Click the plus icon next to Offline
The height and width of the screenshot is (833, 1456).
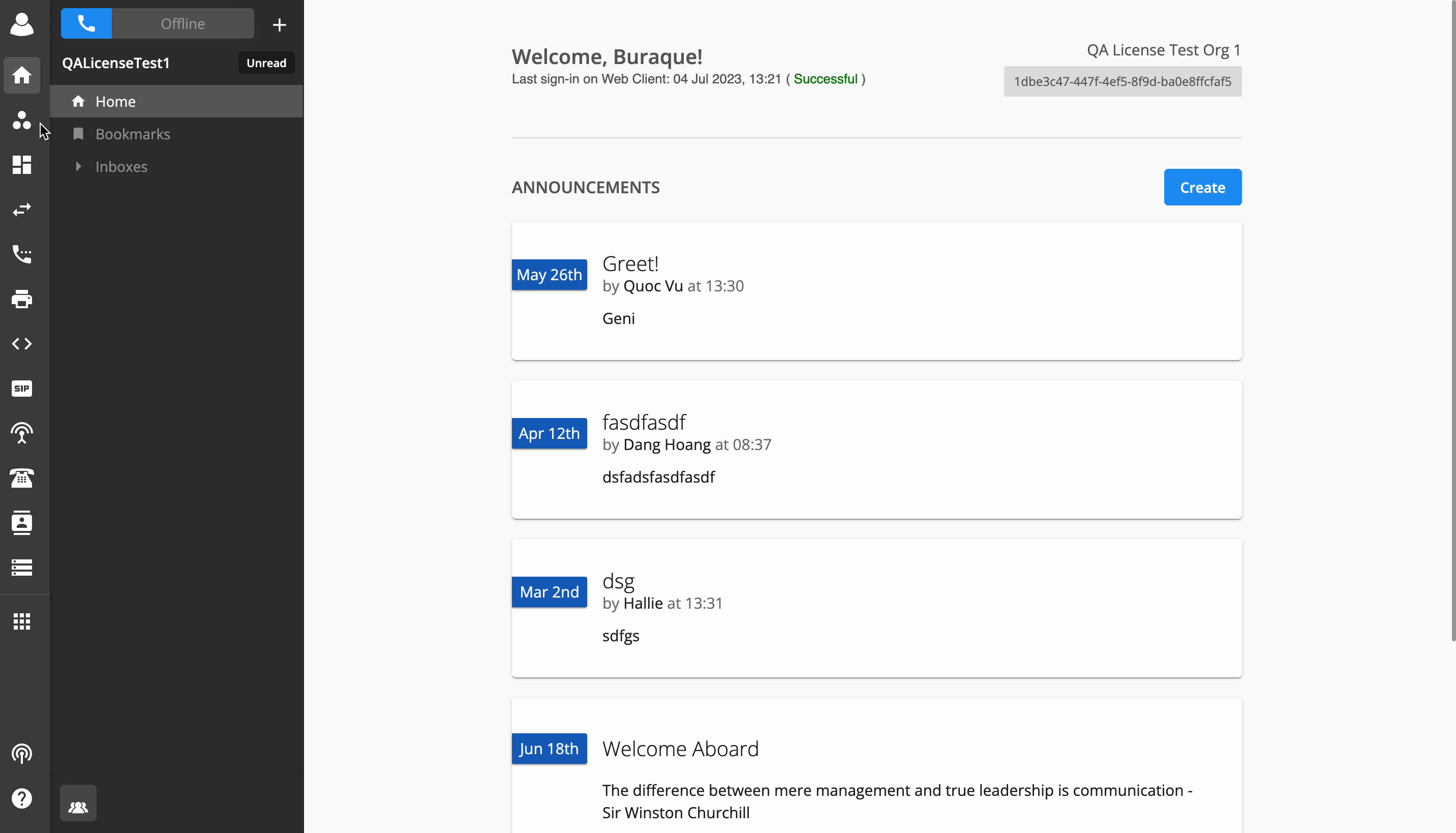[279, 24]
